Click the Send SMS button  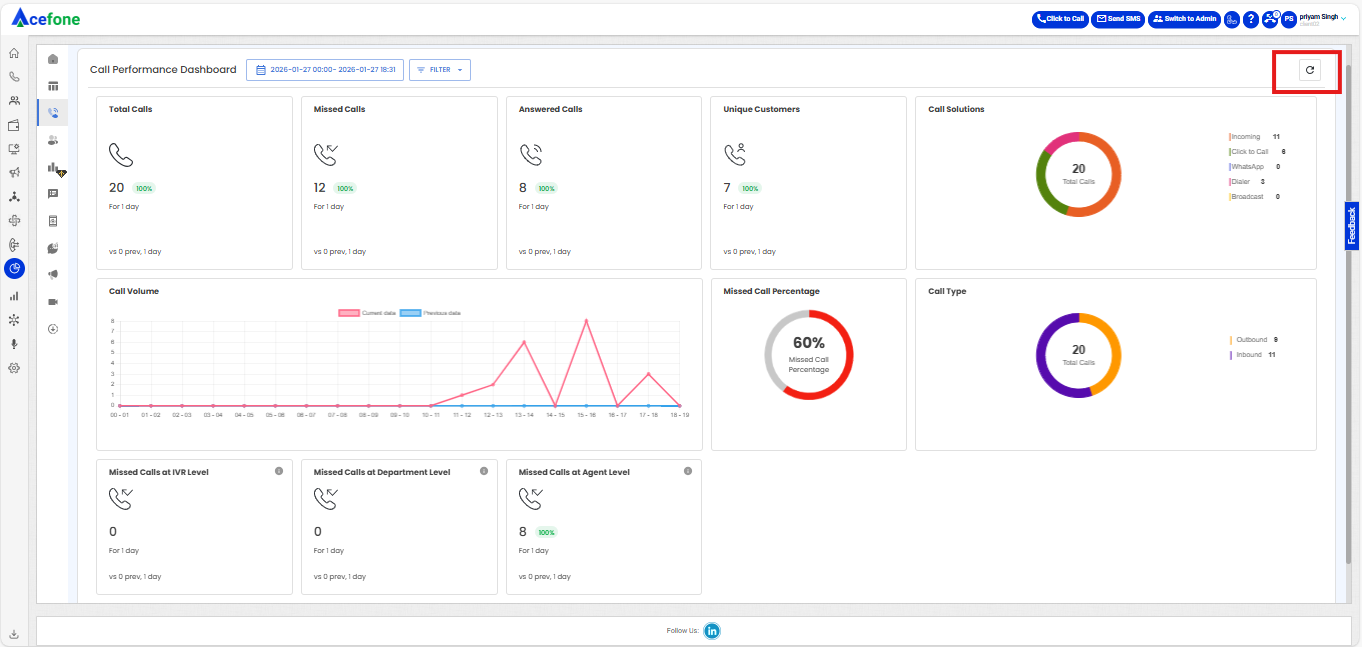tap(1117, 19)
